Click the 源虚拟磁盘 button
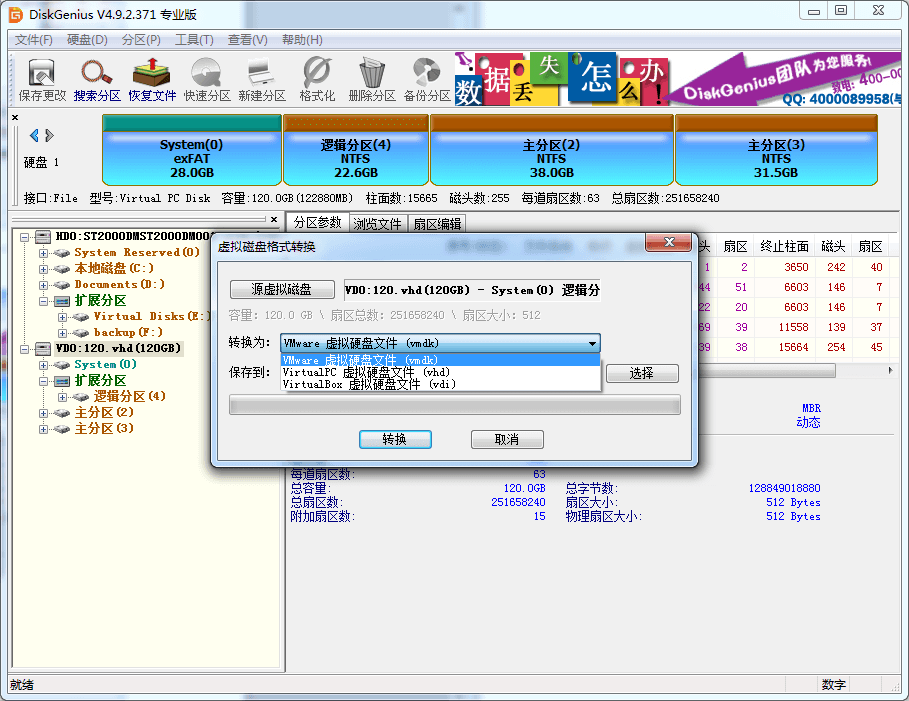 point(282,289)
